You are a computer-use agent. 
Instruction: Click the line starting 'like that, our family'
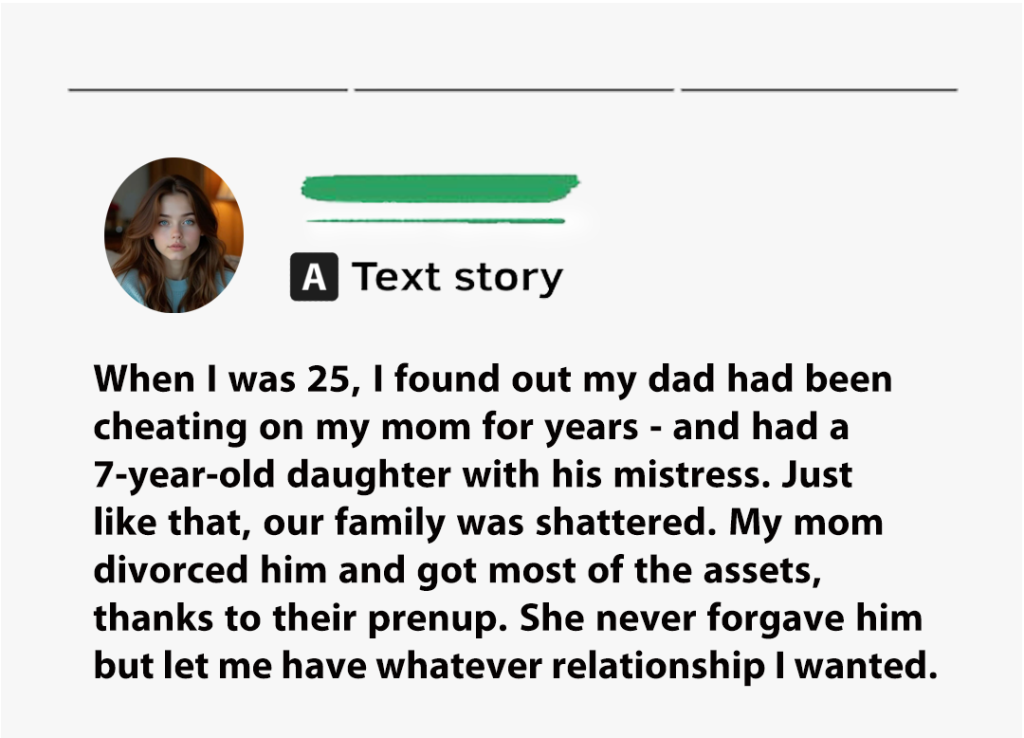coord(488,522)
